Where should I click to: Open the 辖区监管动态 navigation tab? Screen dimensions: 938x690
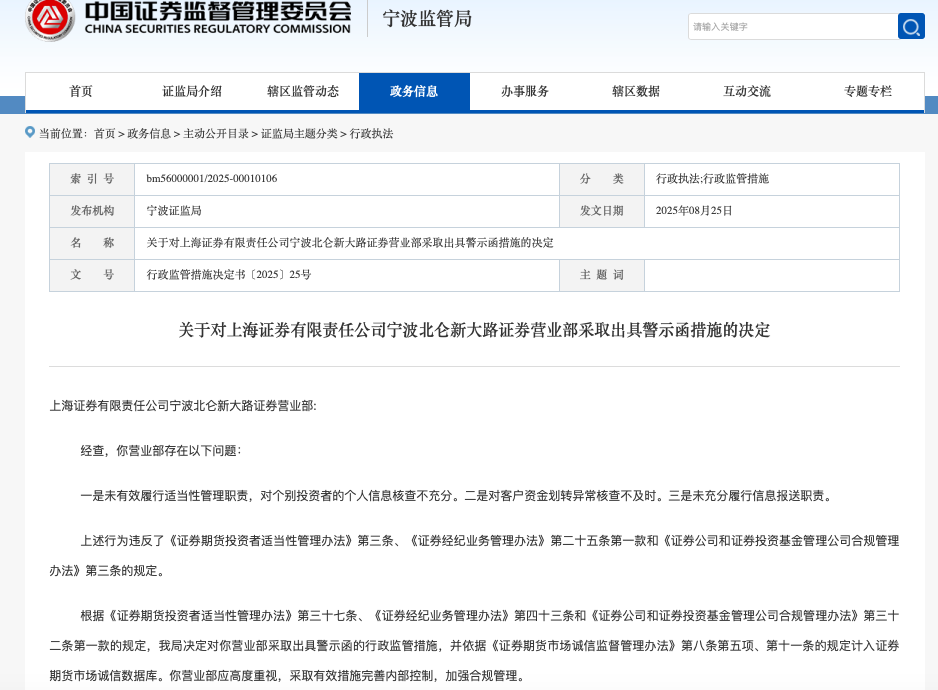(x=303, y=92)
